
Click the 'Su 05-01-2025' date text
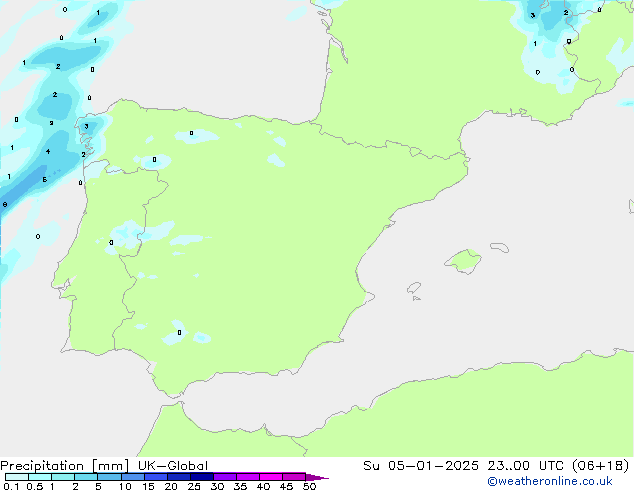tap(421, 466)
